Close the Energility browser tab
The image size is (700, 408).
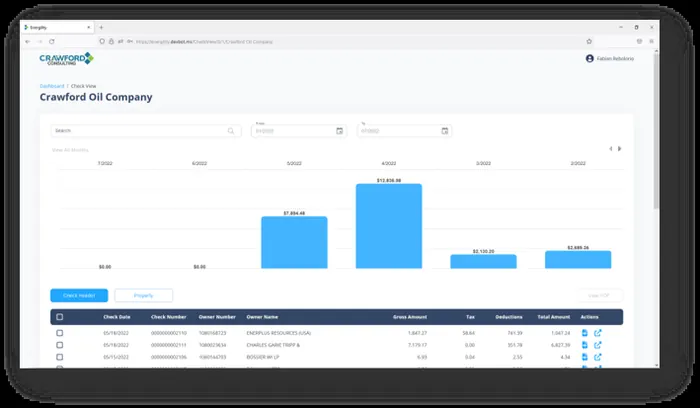(x=88, y=28)
